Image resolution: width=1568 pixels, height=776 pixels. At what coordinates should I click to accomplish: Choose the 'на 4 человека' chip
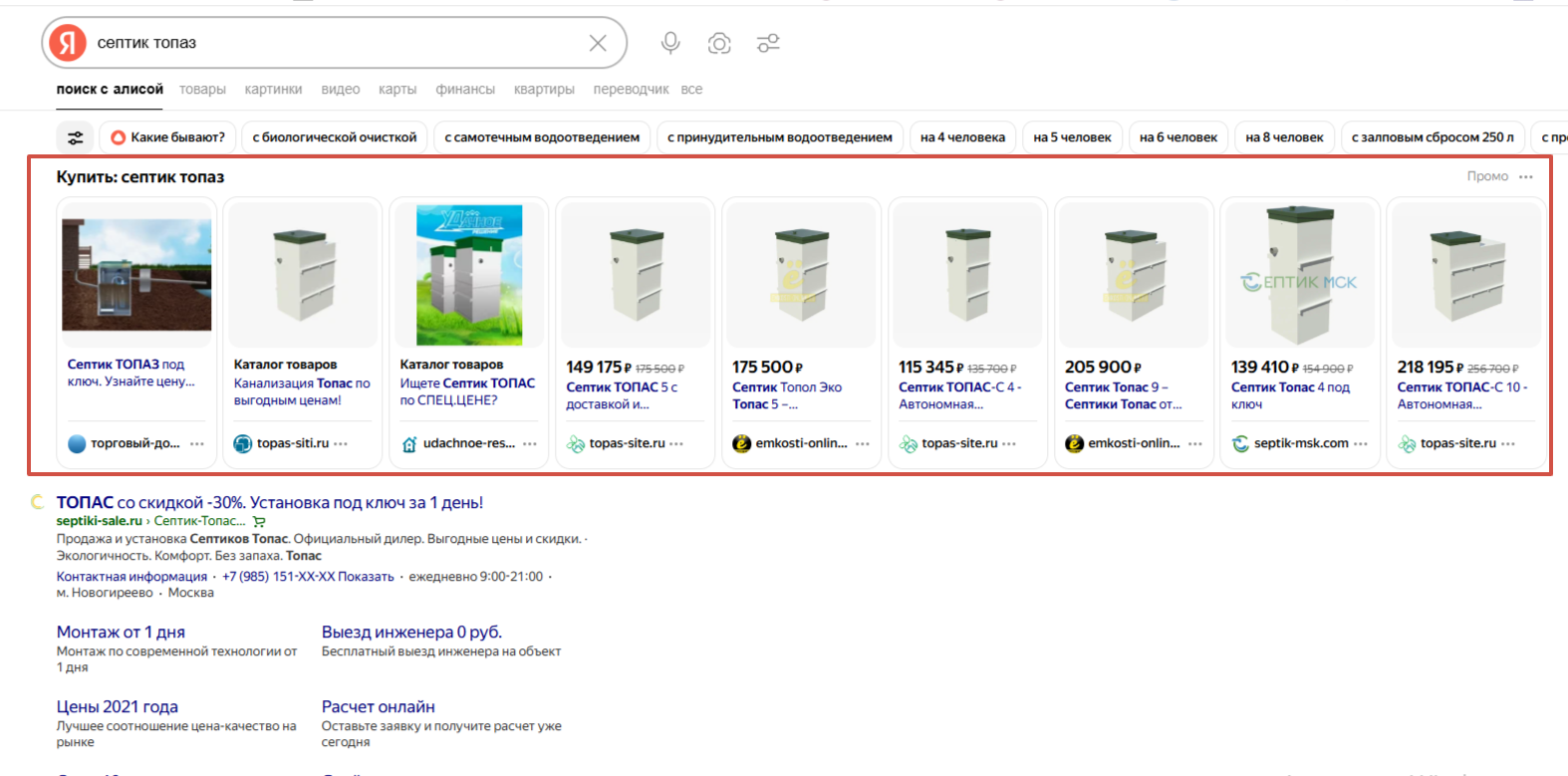[962, 137]
